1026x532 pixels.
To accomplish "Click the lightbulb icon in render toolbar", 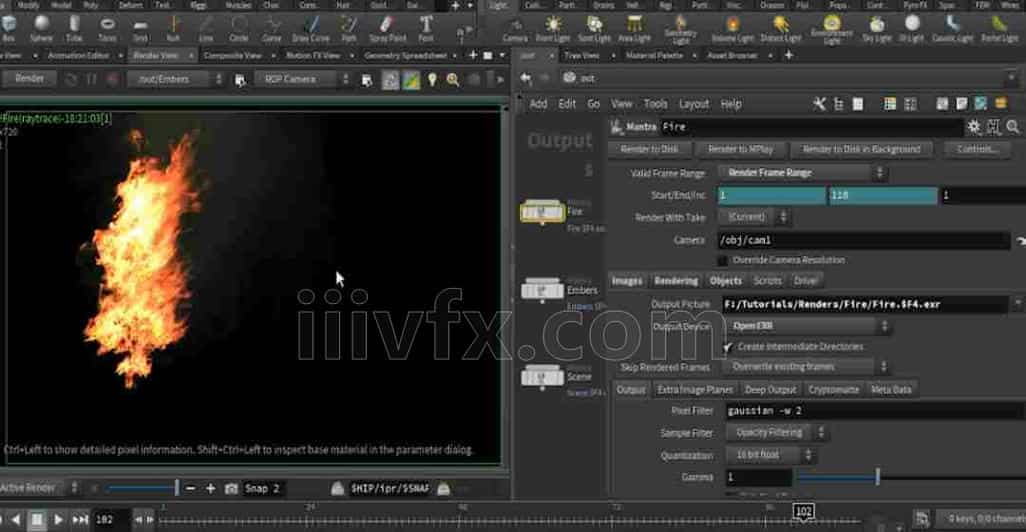I will pos(432,80).
